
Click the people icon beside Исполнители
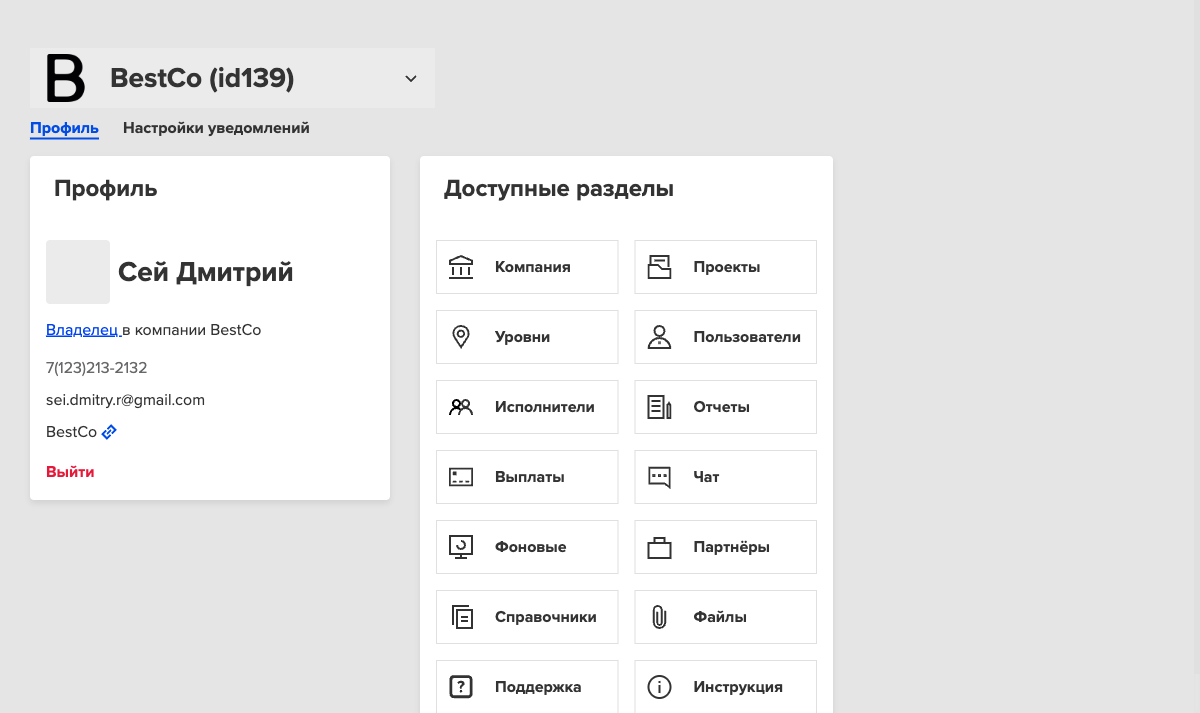[x=461, y=407]
